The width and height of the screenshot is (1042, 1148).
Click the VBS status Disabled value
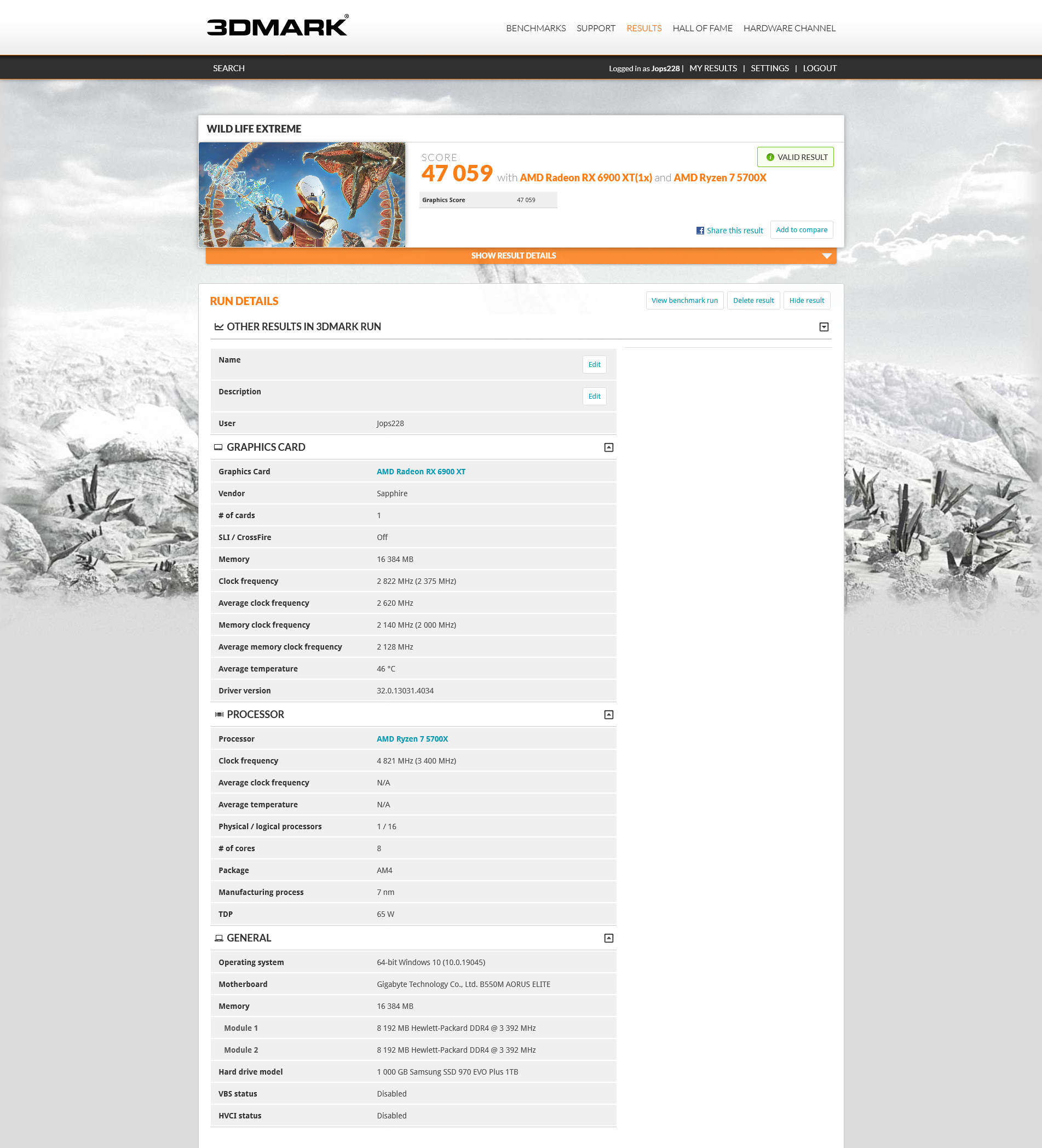tap(391, 1094)
